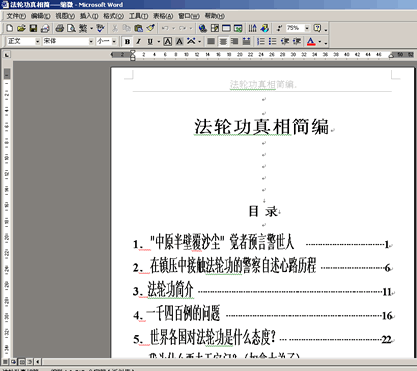Open Print Preview
Image resolution: width=417 pixels, height=371 pixels.
pyautogui.click(x=71, y=28)
